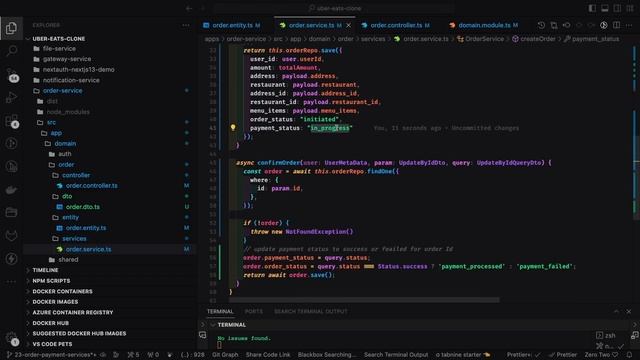Split the editor to the right

(616, 25)
